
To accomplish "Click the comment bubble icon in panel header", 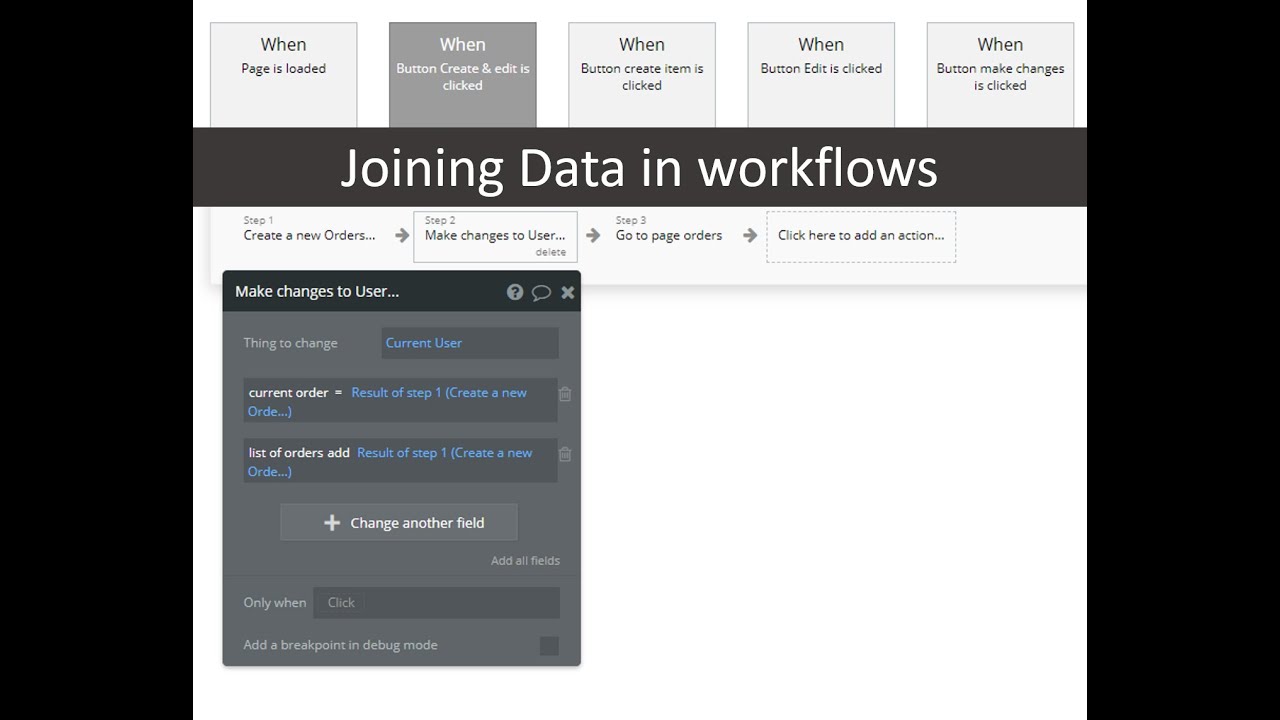I will pyautogui.click(x=541, y=292).
